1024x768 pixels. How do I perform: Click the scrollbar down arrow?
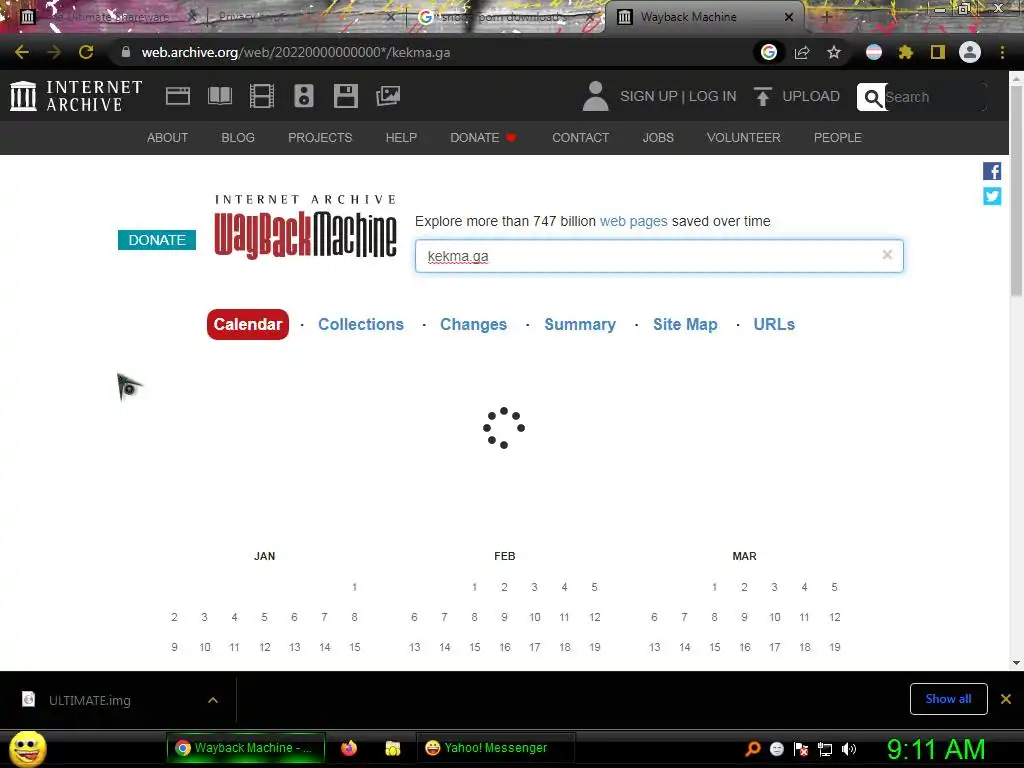pos(1016,663)
